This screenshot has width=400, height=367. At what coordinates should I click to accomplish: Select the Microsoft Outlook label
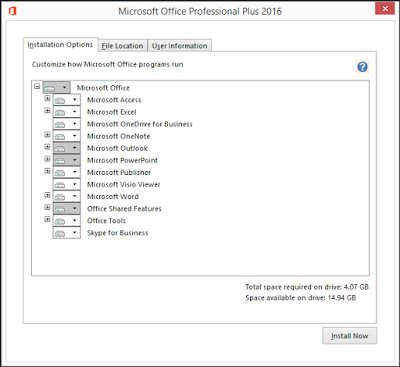click(x=117, y=148)
